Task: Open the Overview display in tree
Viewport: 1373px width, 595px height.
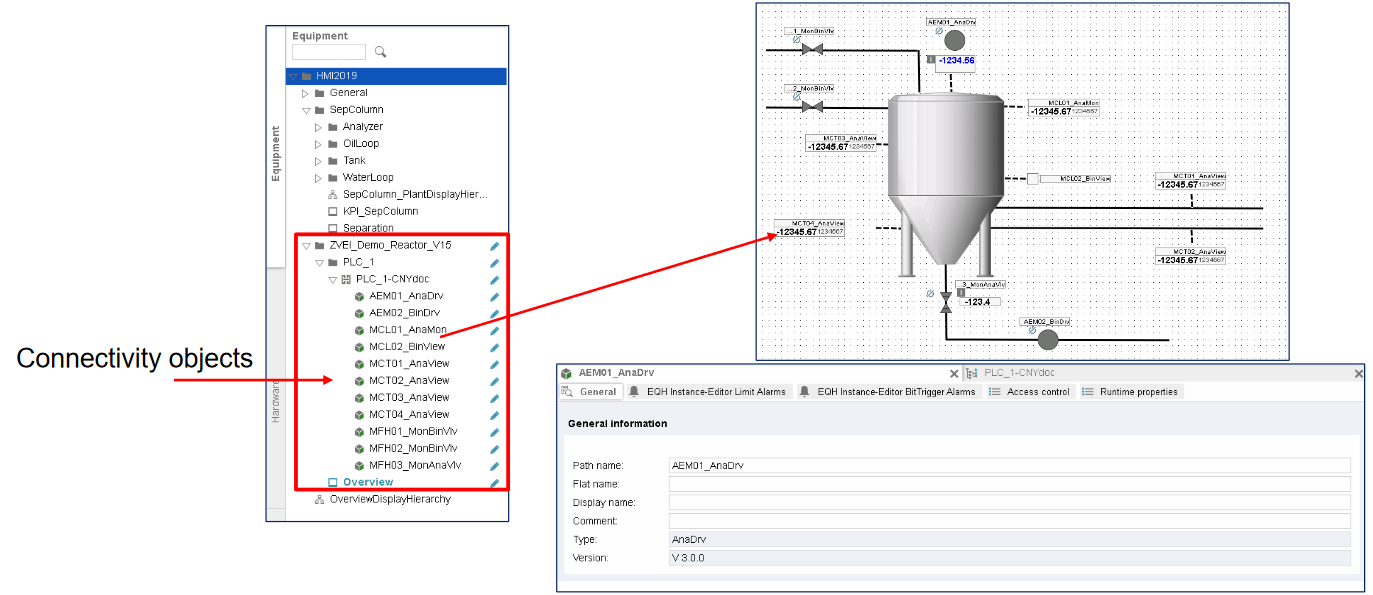Action: click(367, 482)
